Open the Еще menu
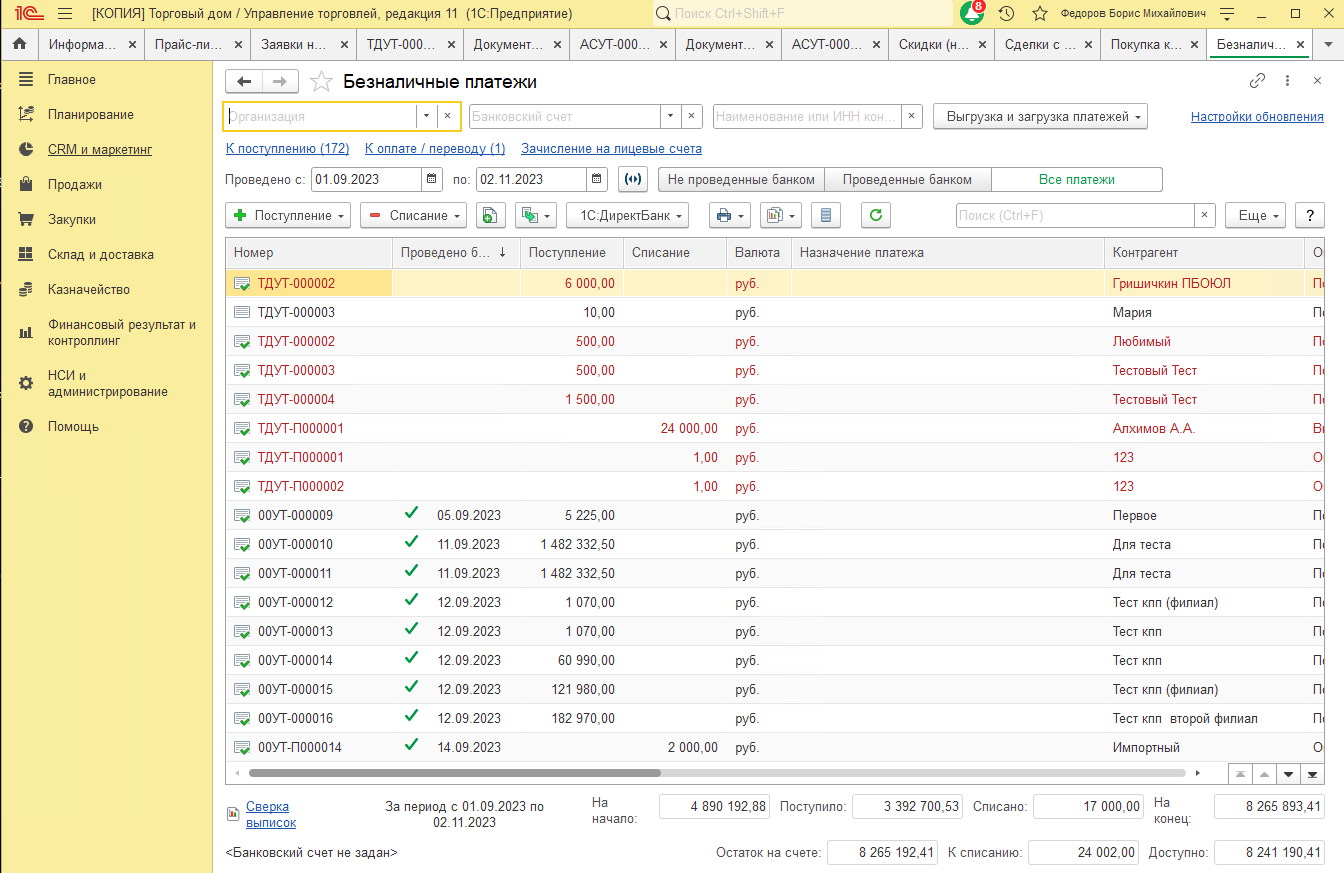 click(1255, 215)
